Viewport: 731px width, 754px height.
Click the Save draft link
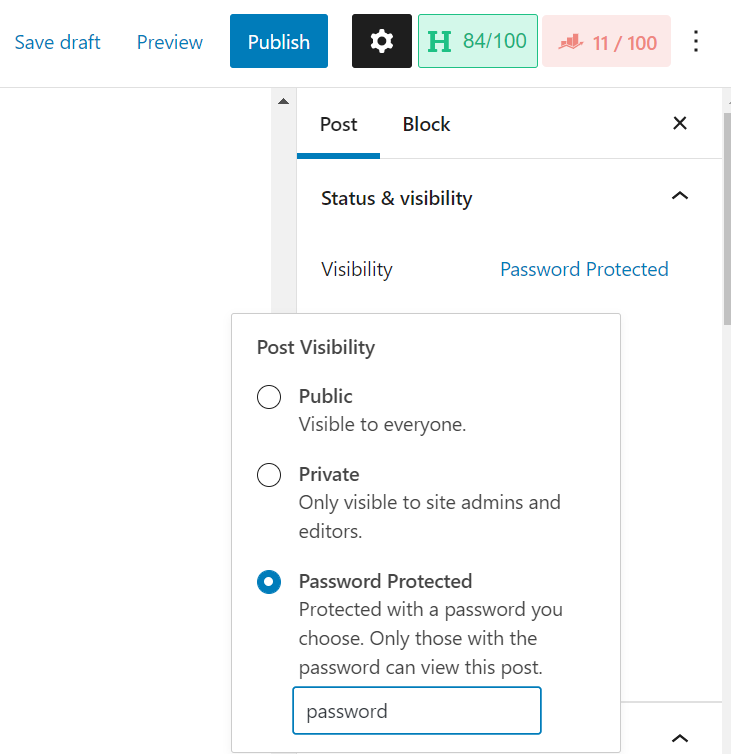pos(57,42)
